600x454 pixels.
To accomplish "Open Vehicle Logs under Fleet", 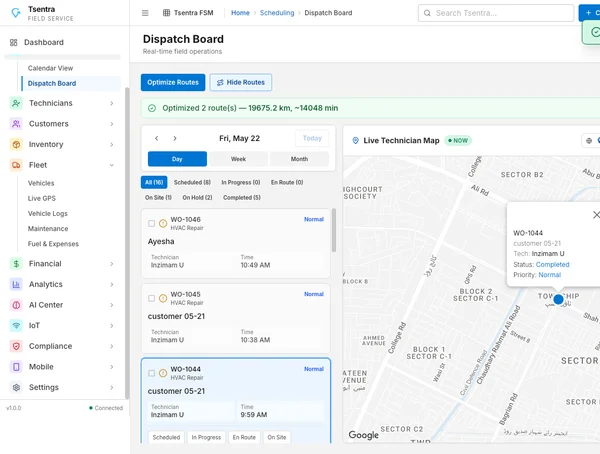I will coord(47,214).
